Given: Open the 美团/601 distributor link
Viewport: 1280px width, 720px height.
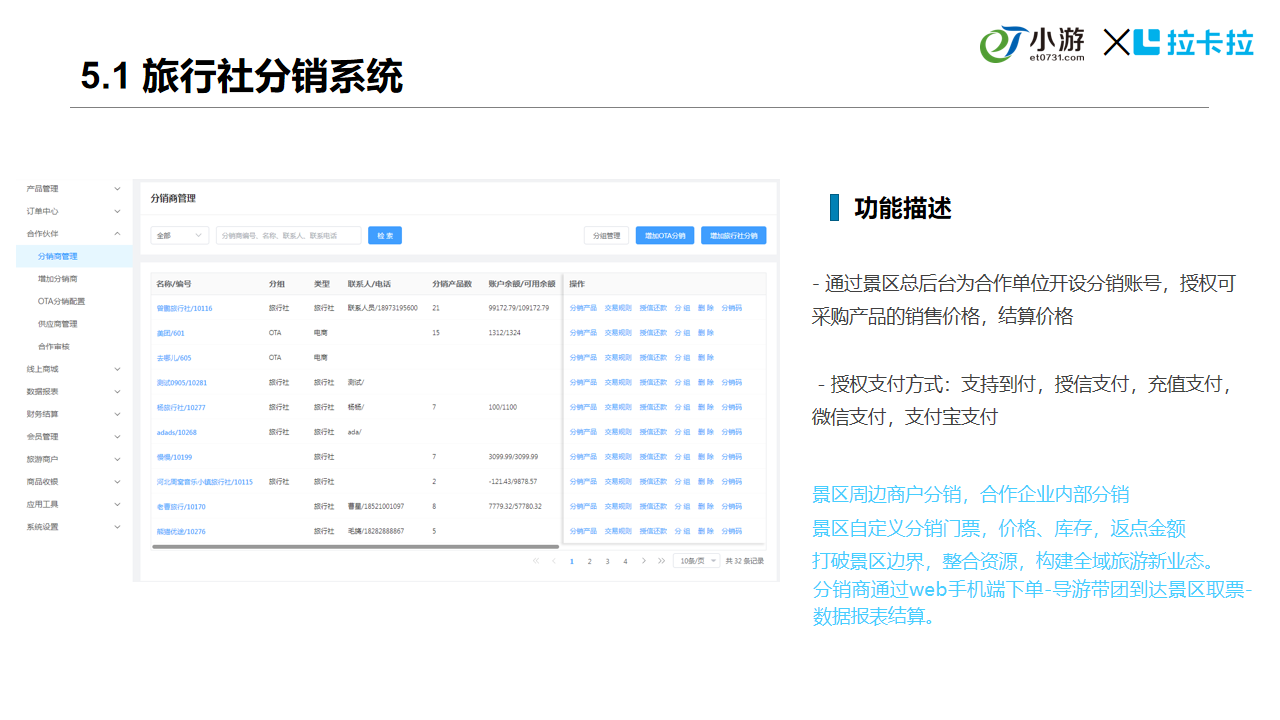Looking at the screenshot, I should [171, 333].
